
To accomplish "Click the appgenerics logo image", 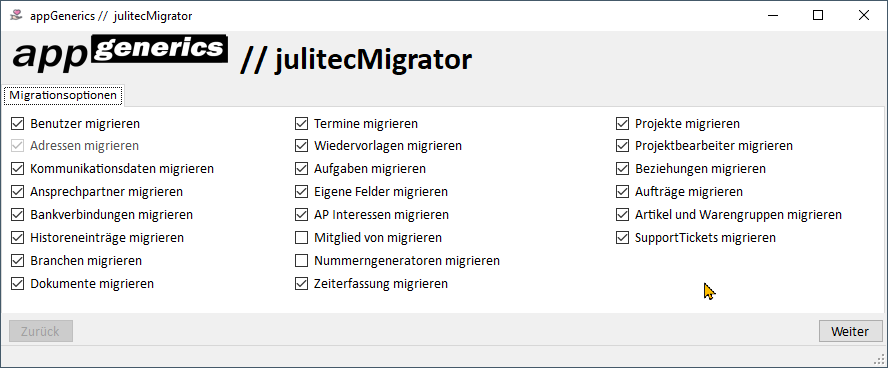I will [120, 54].
